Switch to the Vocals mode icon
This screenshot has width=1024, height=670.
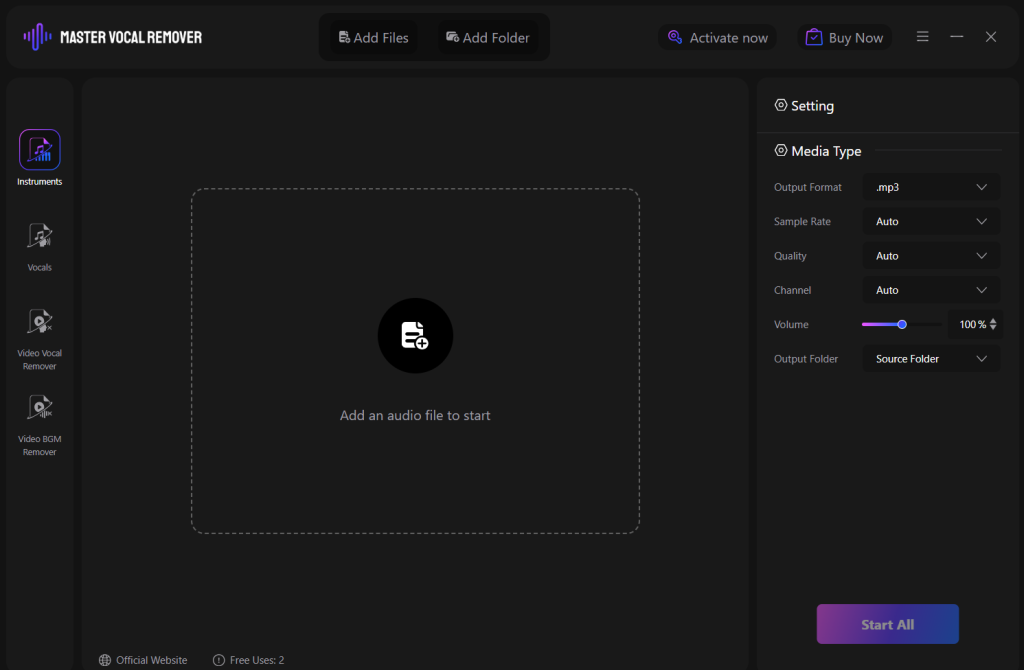point(40,237)
